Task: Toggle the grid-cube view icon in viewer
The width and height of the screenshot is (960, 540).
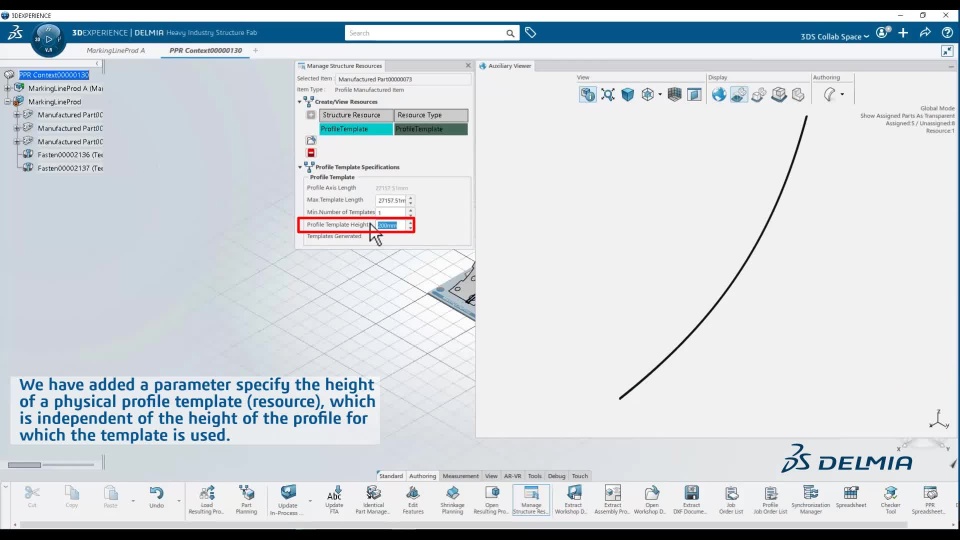Action: click(x=674, y=94)
